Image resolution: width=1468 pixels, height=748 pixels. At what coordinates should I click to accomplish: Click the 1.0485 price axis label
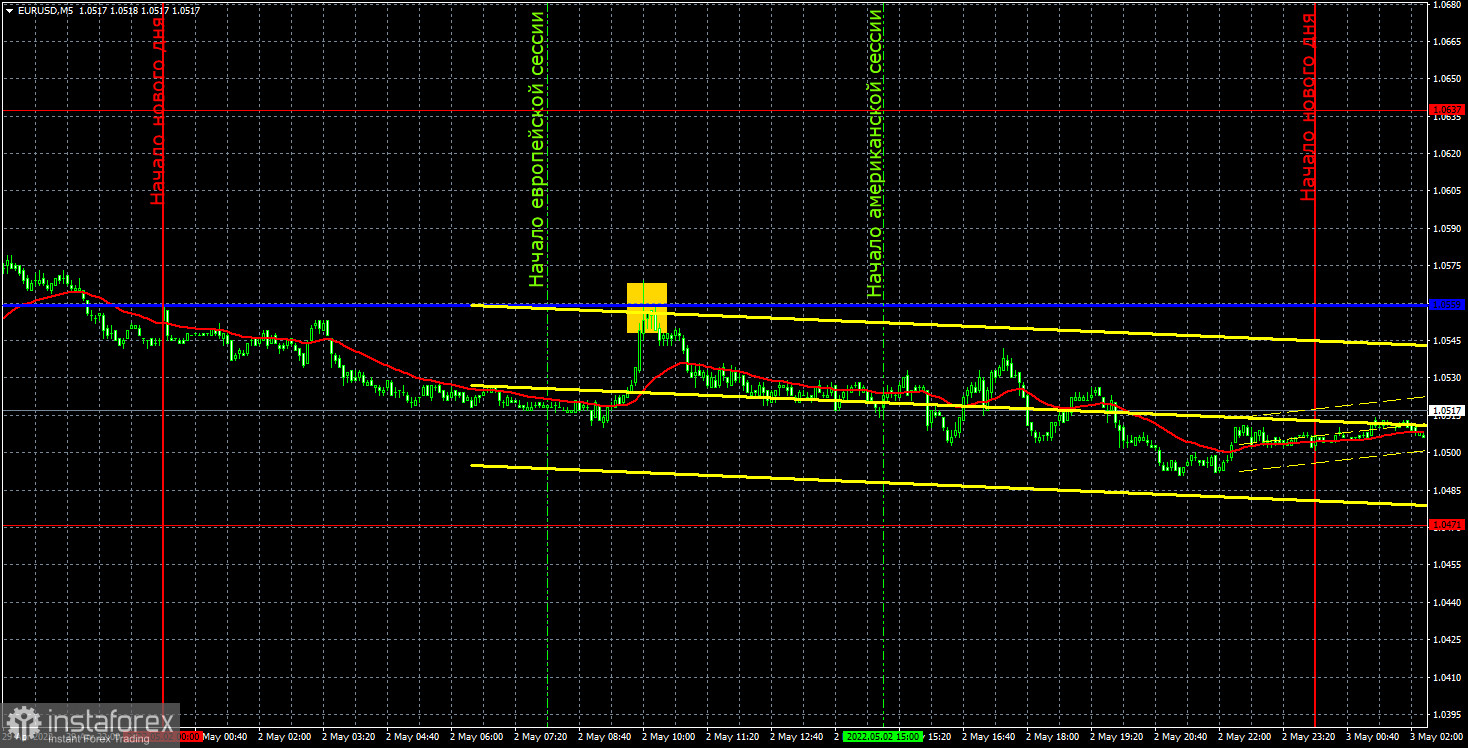point(1446,490)
